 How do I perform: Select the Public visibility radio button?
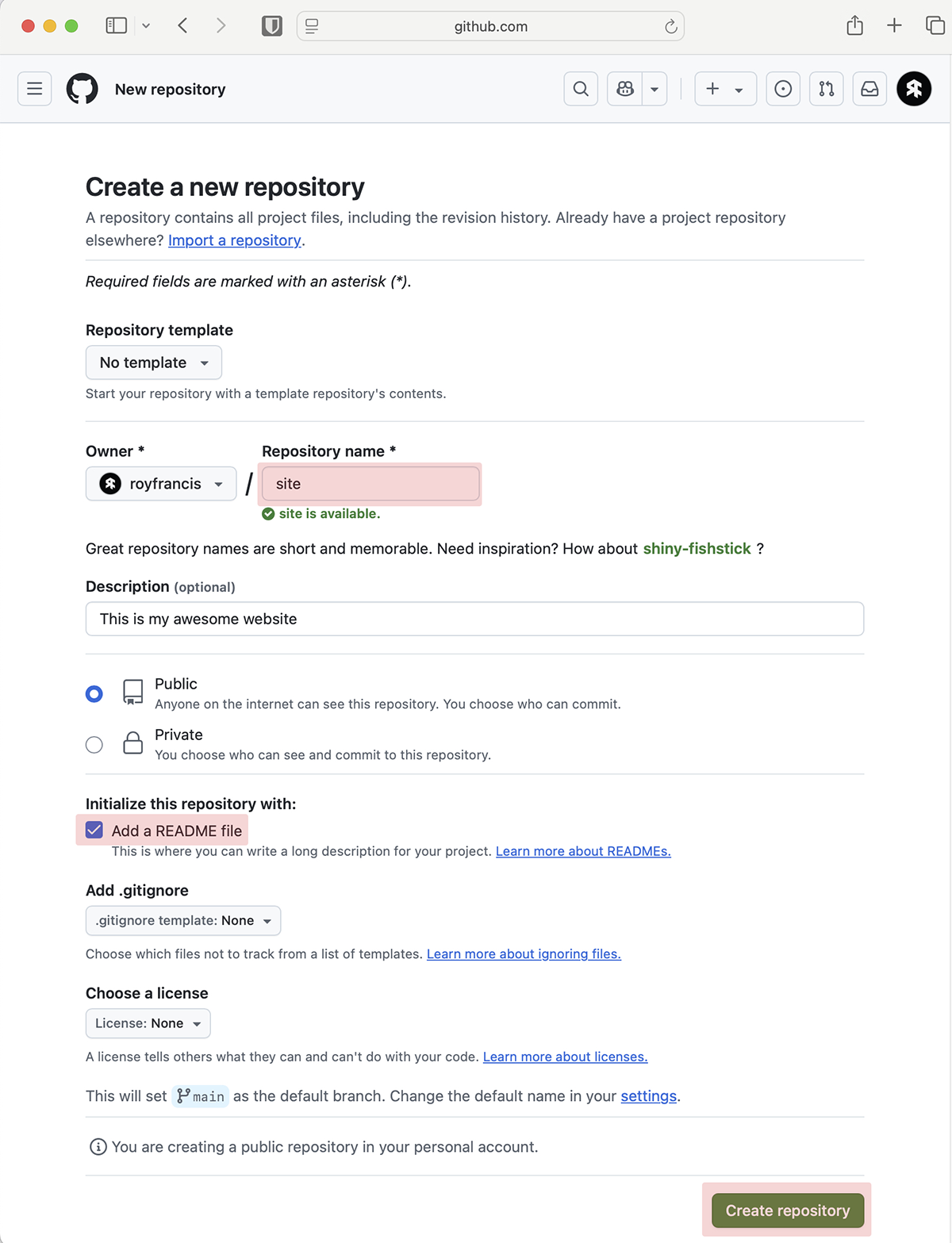coord(94,694)
